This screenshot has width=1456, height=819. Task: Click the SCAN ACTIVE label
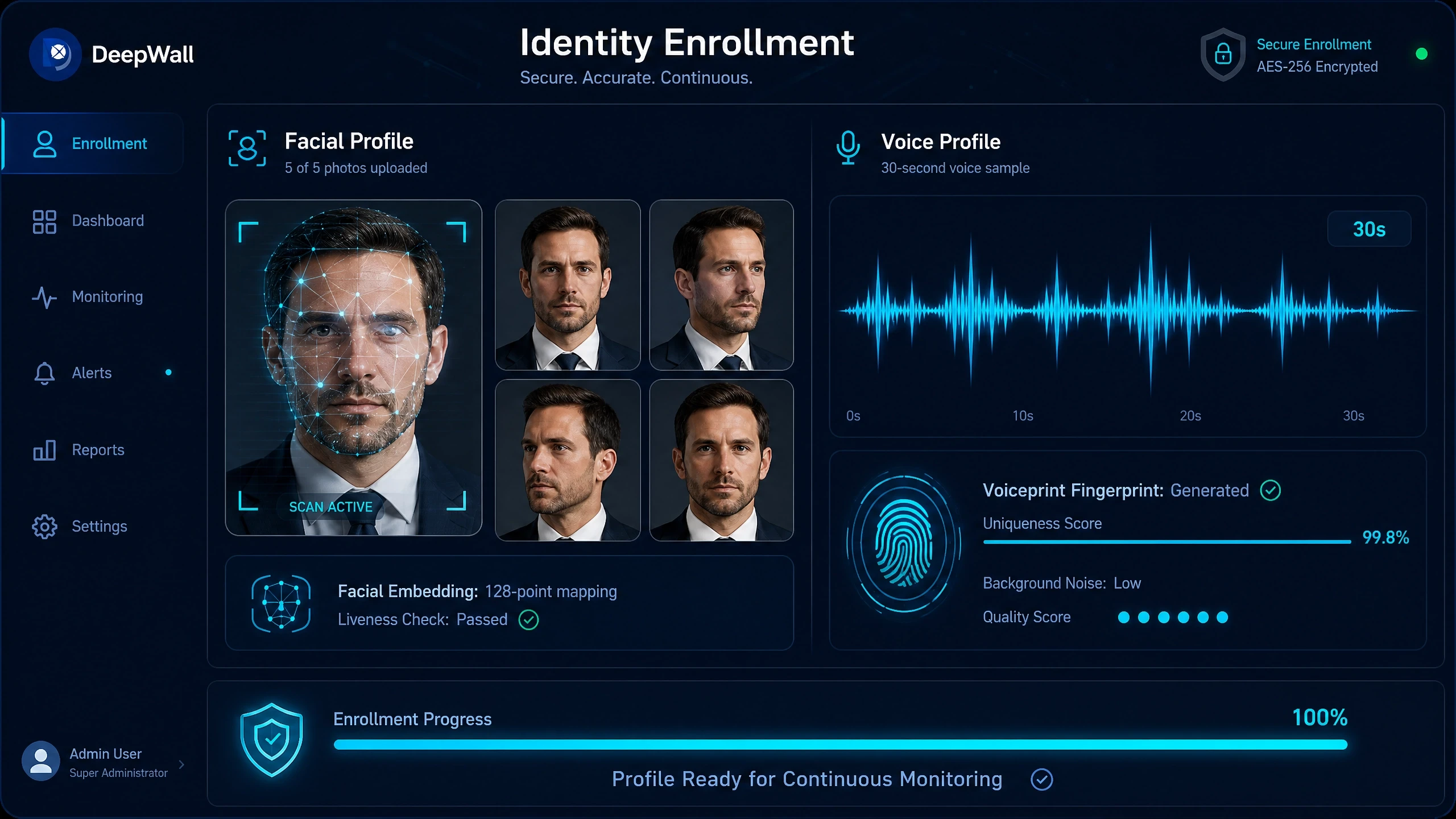point(330,507)
